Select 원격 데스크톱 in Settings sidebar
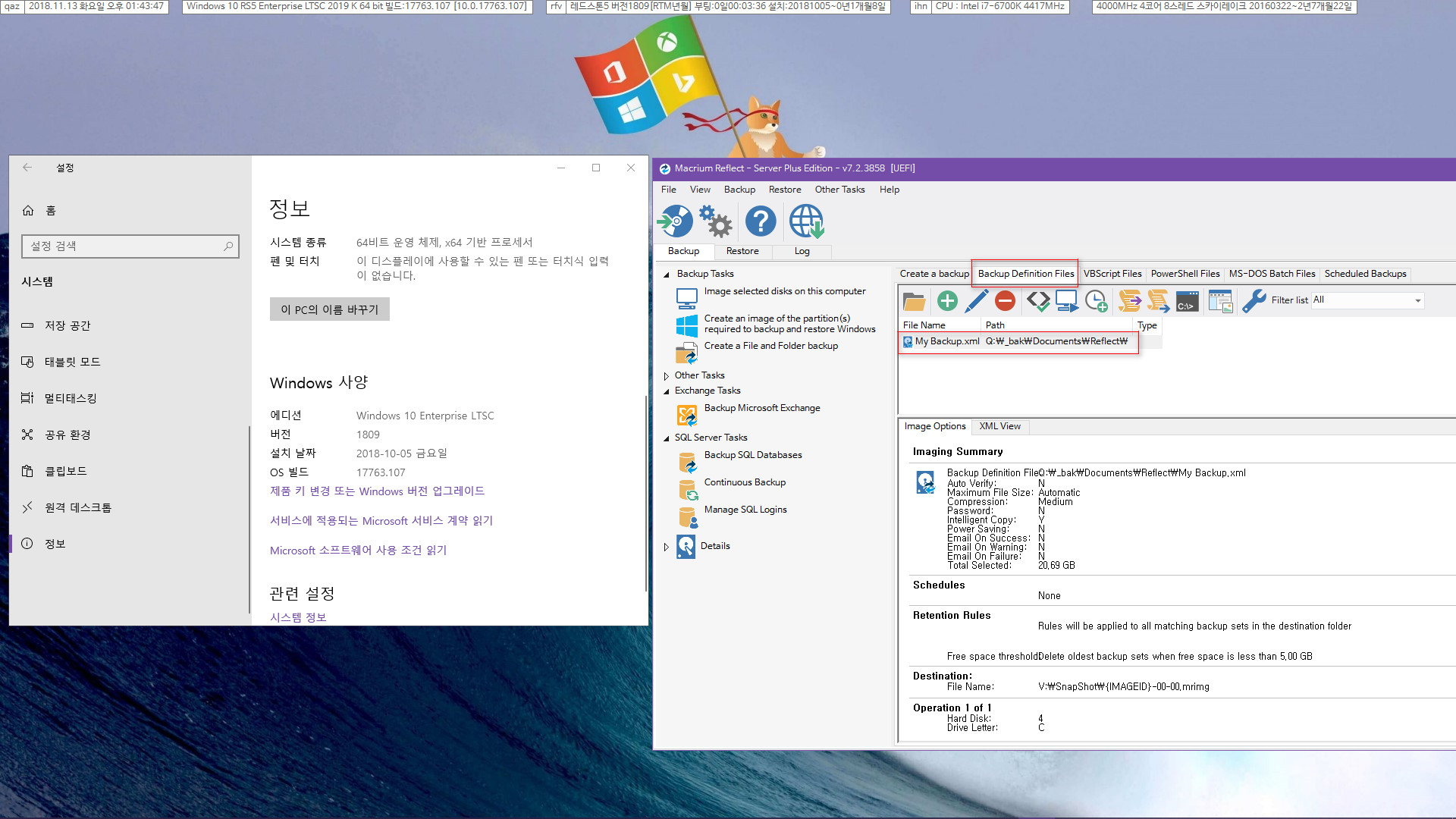 pyautogui.click(x=129, y=507)
